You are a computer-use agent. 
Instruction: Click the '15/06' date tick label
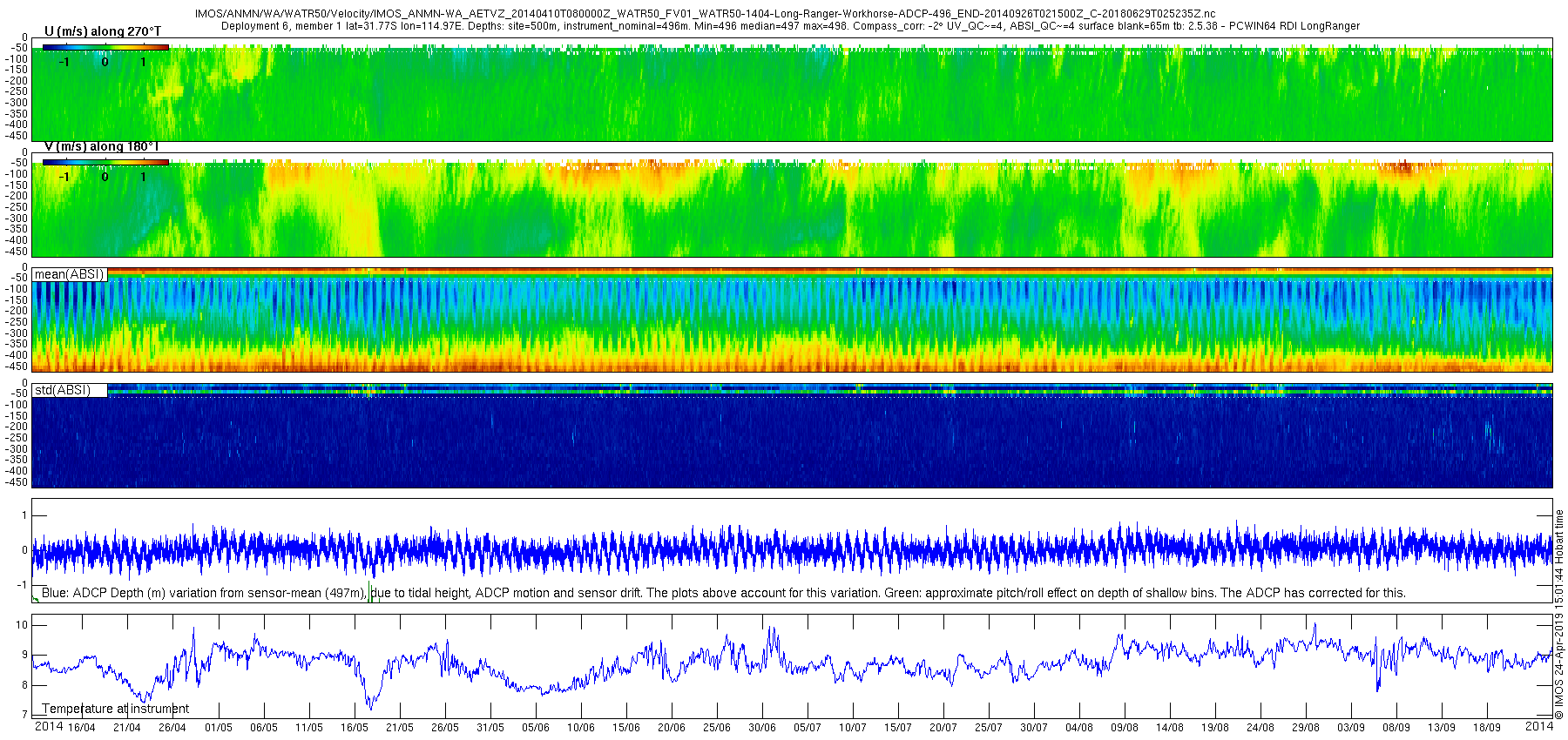click(x=625, y=728)
